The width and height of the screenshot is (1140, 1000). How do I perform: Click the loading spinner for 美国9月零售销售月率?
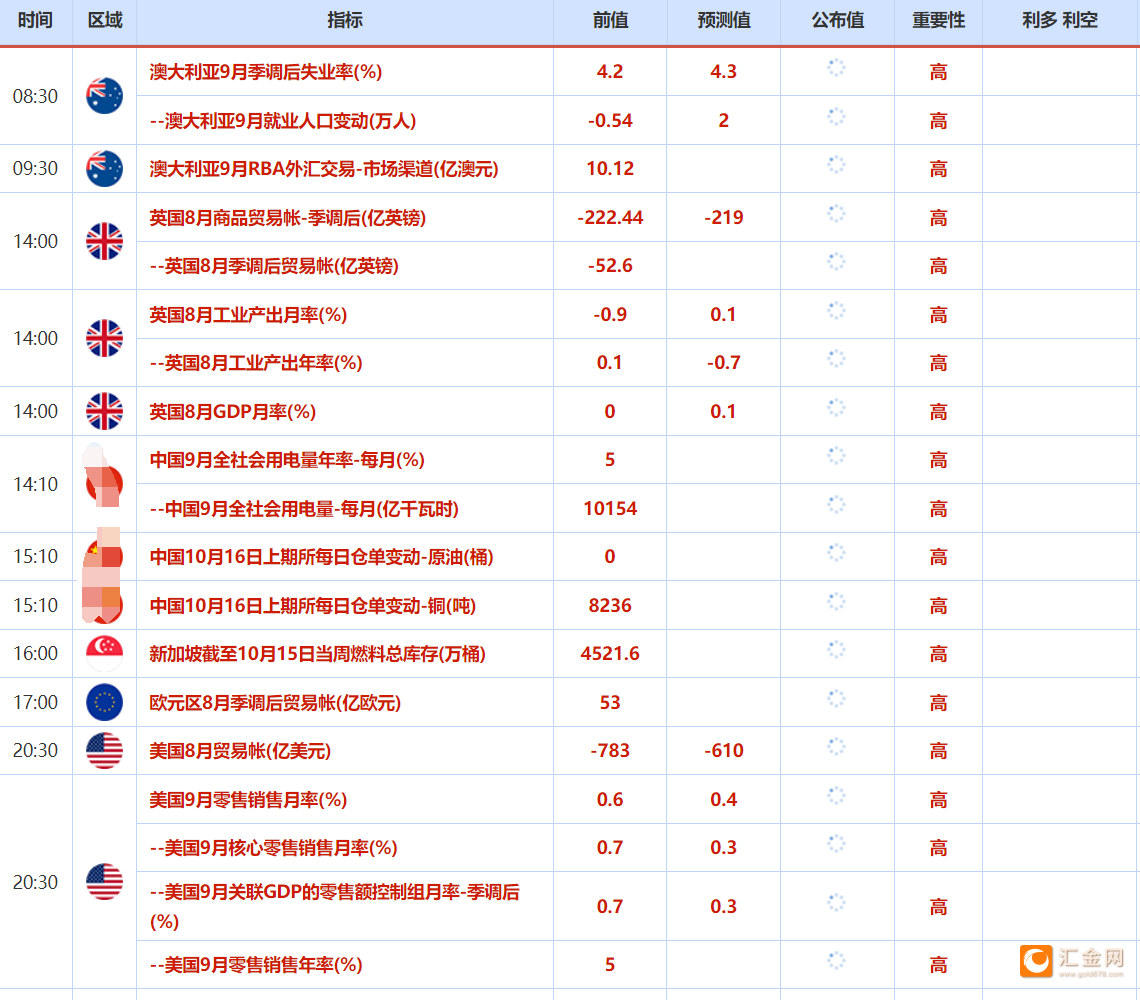(837, 799)
